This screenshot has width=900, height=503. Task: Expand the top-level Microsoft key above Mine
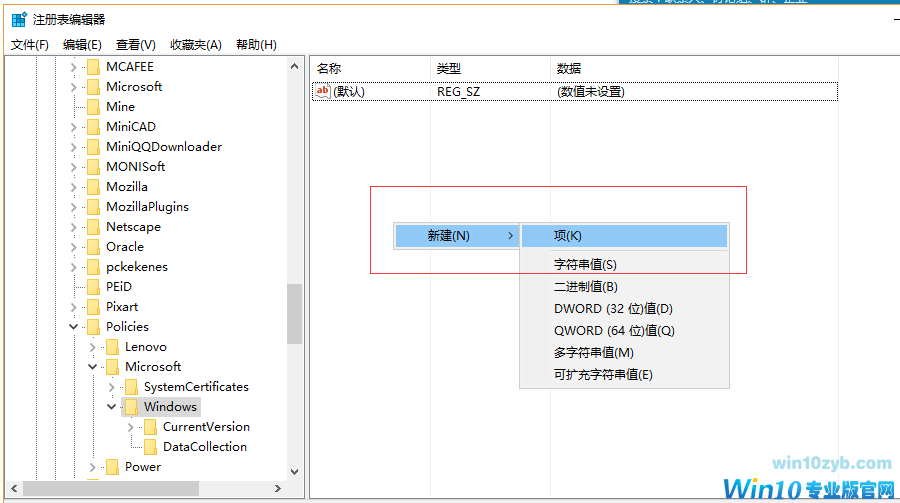[73, 87]
